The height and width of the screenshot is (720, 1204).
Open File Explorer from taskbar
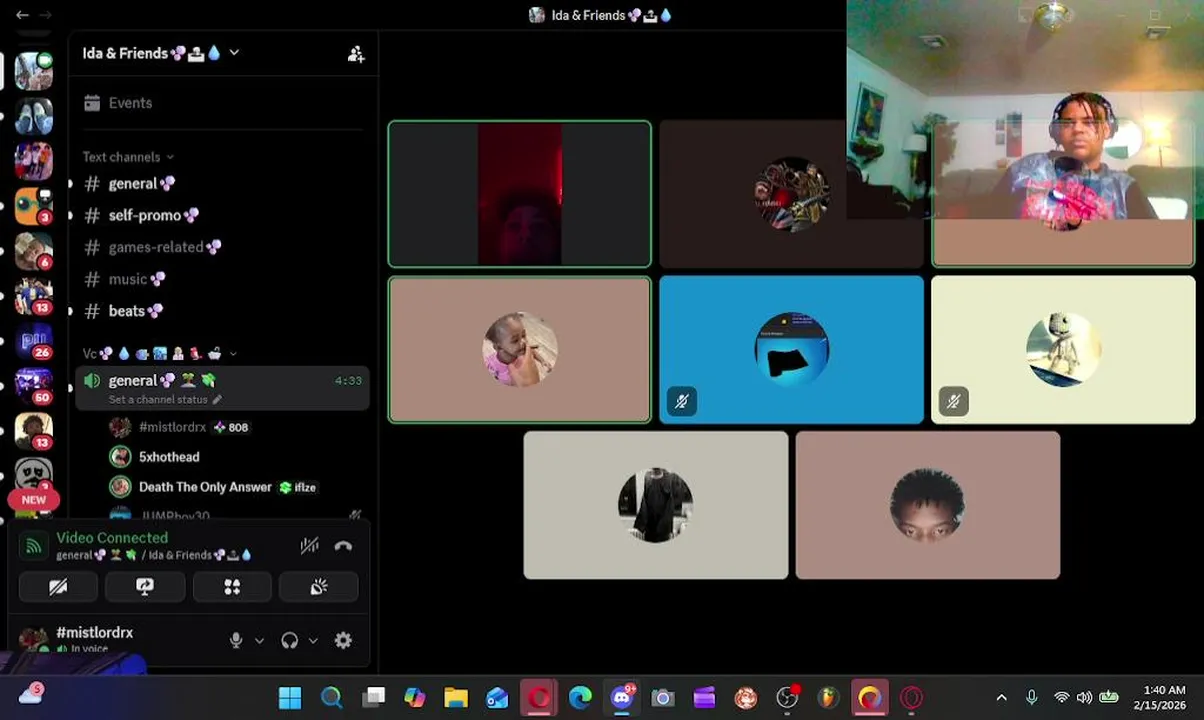(x=456, y=697)
